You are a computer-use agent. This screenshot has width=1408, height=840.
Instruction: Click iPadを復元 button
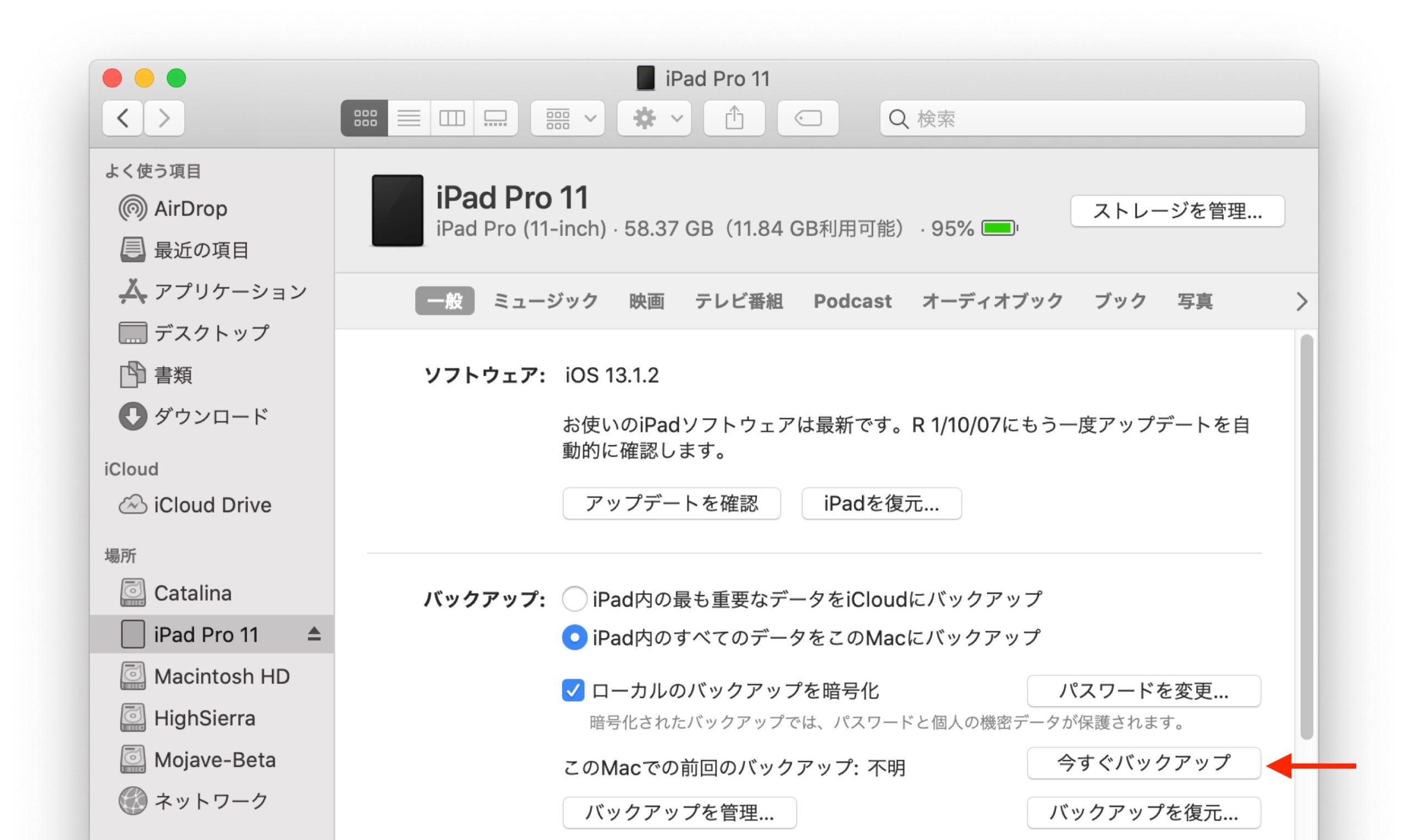[882, 503]
